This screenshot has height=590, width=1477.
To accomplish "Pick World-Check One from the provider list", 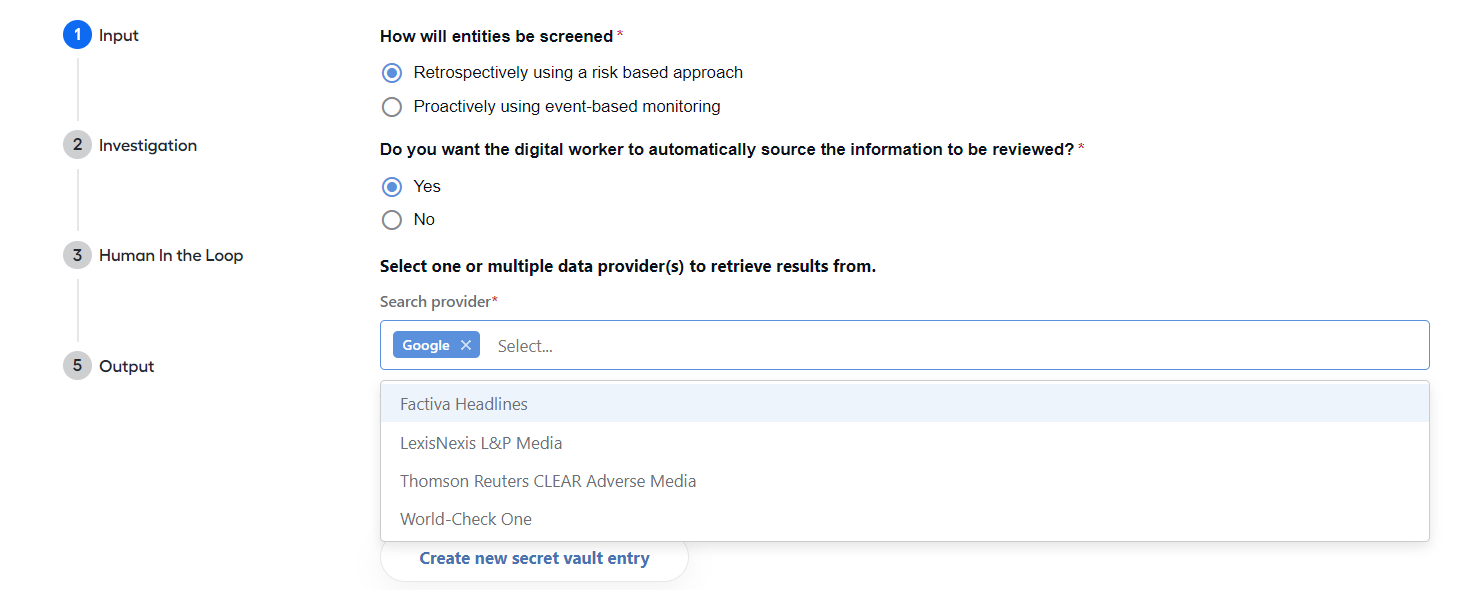I will (904, 519).
